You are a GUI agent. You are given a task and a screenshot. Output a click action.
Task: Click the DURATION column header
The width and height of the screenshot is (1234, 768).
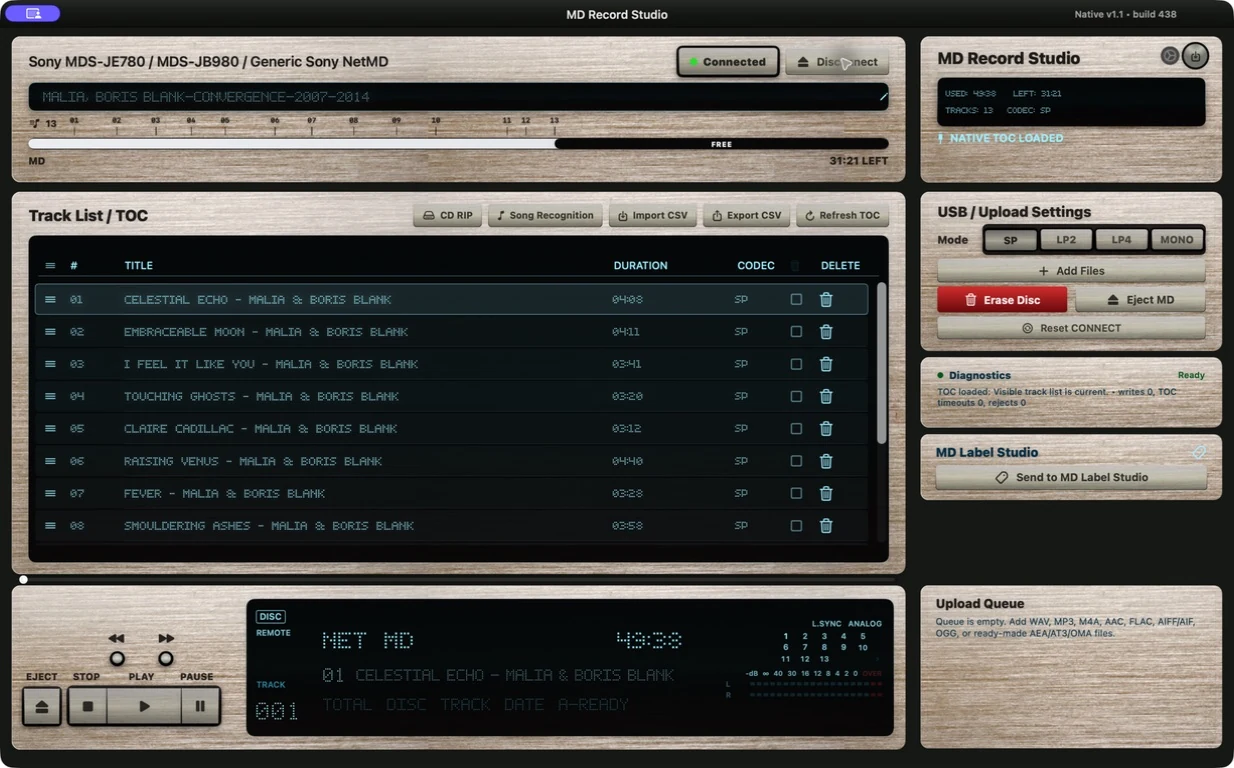[640, 266]
